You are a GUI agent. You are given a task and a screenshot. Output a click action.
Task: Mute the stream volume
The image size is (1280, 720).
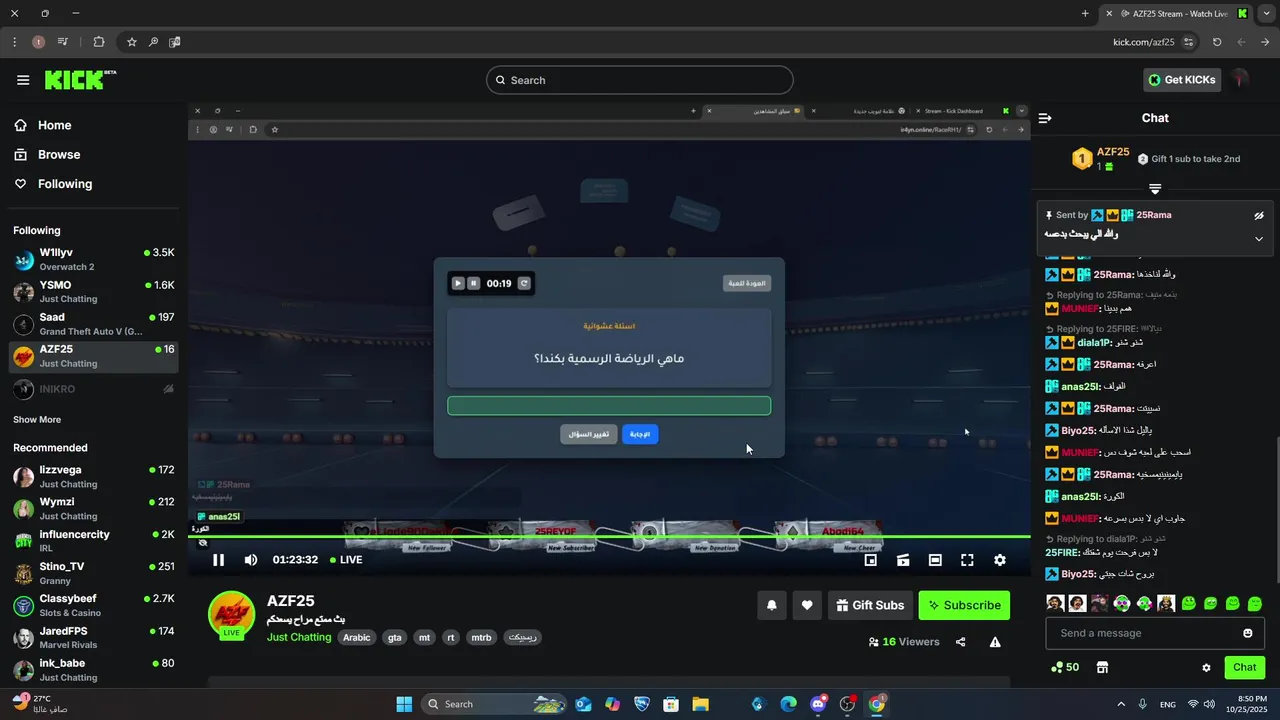(x=251, y=560)
